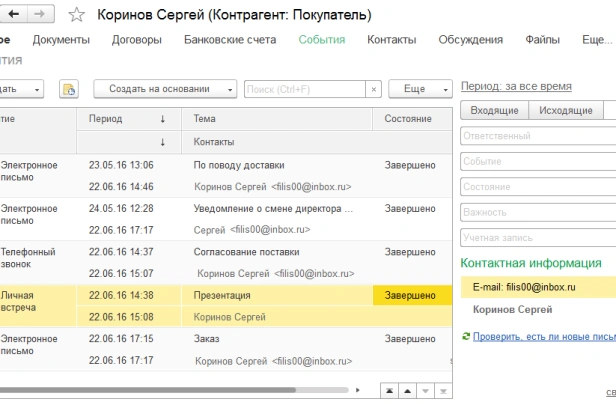Jump to last row with bottom arrow
616x405 pixels.
tap(443, 391)
